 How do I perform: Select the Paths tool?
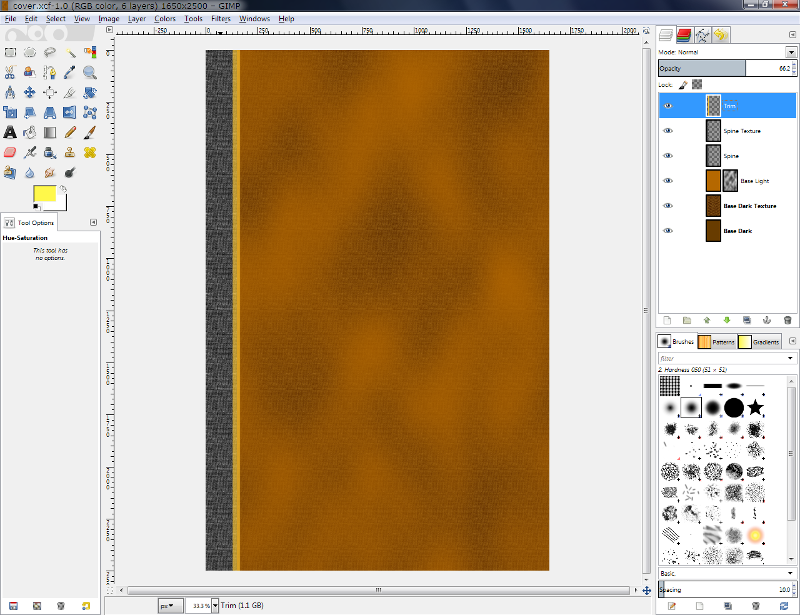point(50,72)
